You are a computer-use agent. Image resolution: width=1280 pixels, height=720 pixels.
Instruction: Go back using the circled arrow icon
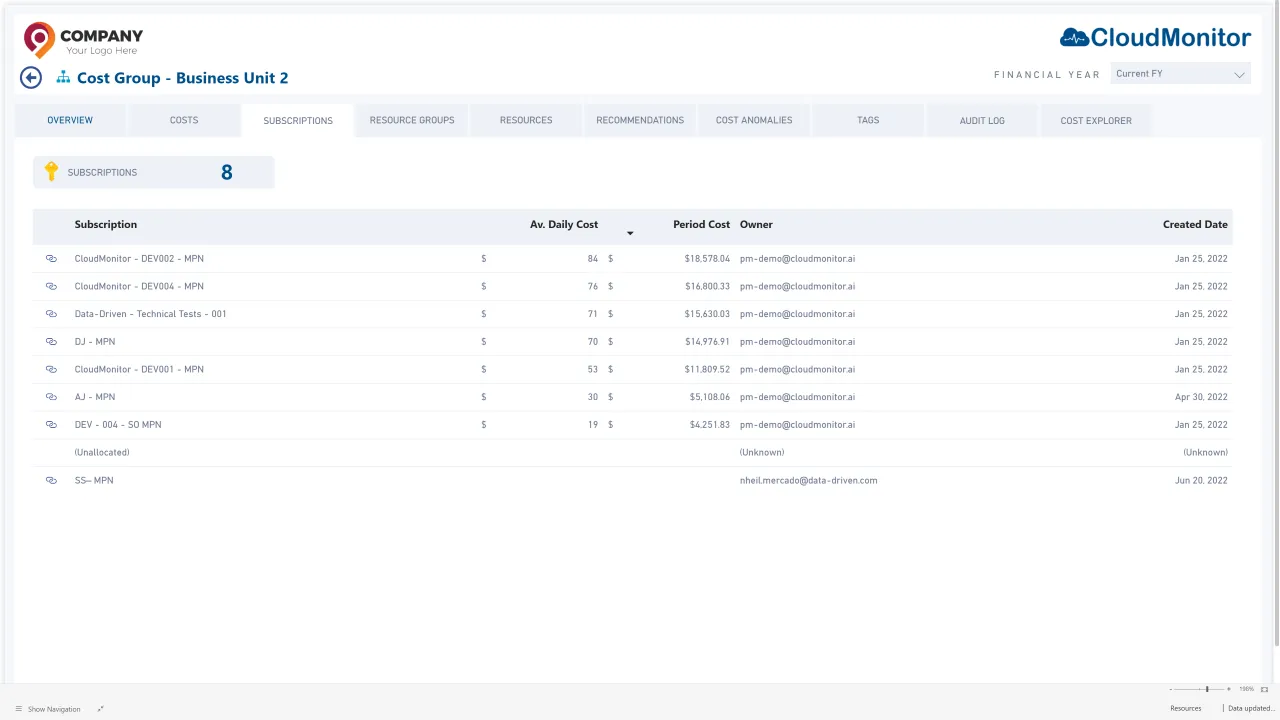point(31,77)
